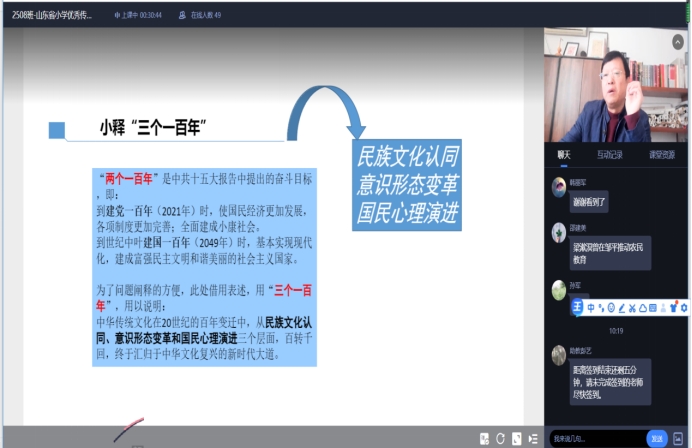This screenshot has height=448, width=692.
Task: Click the 上课中 00:30:44 class timer
Action: (138, 15)
